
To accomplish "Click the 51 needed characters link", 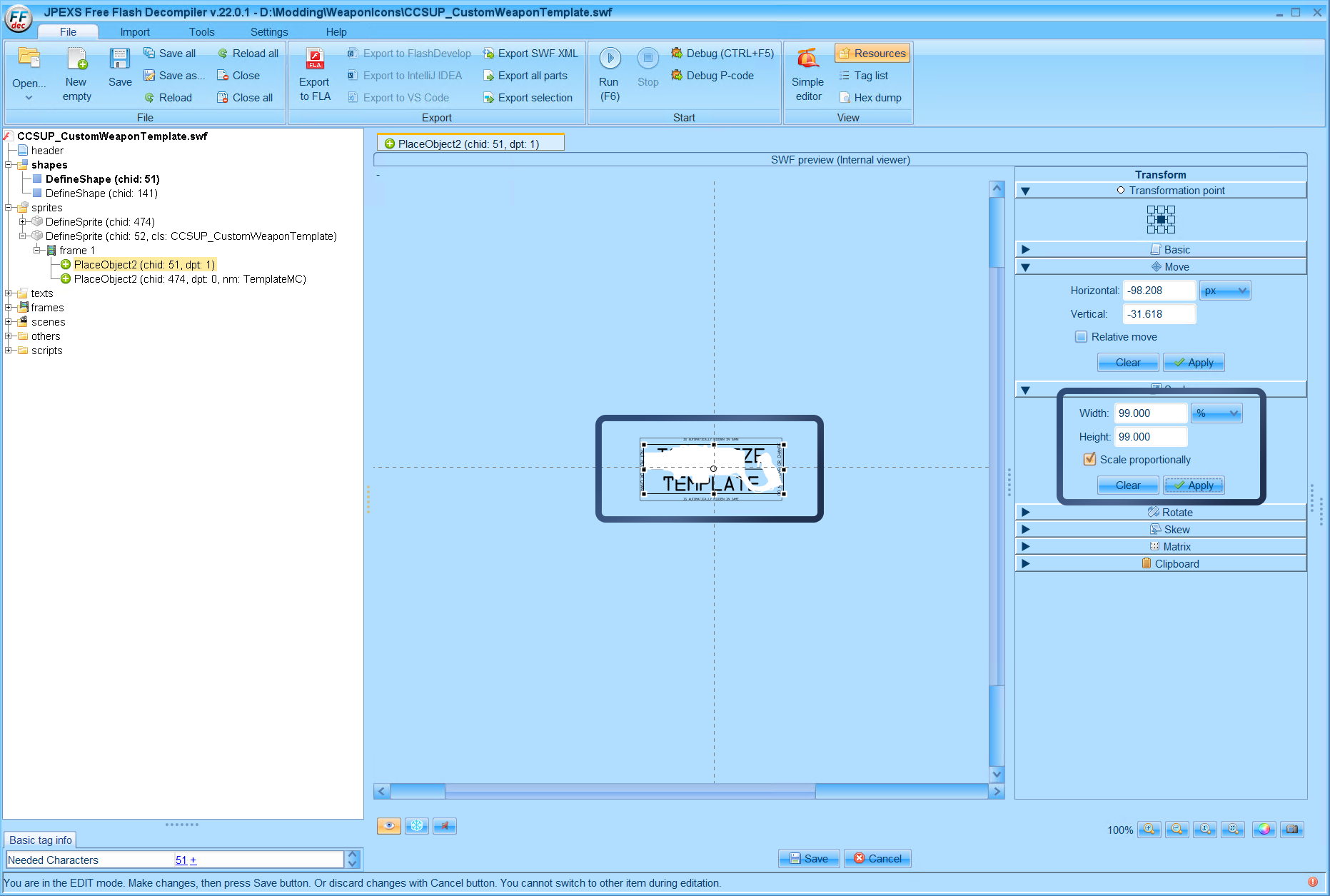I will 181,860.
